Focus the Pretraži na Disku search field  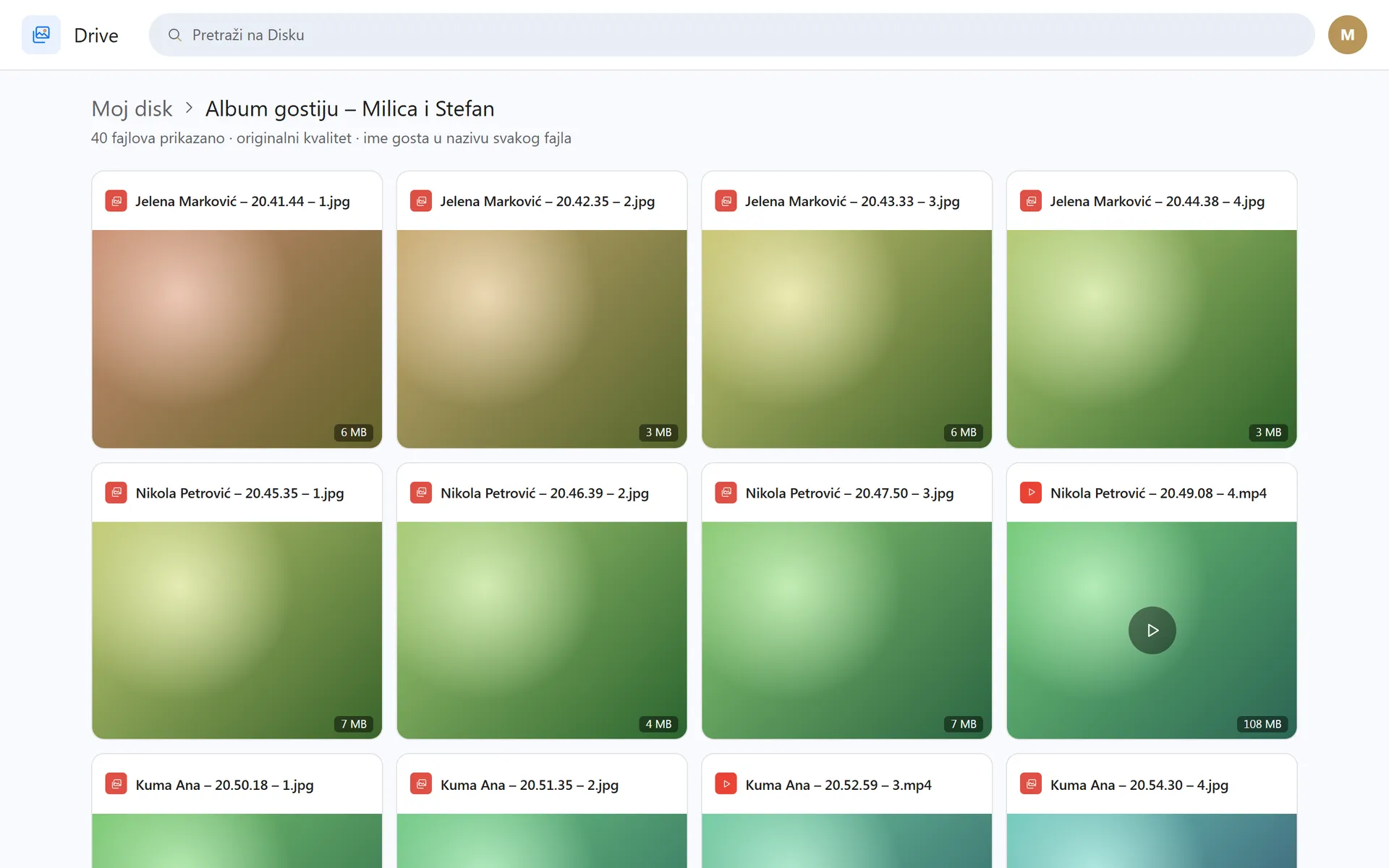click(x=731, y=35)
